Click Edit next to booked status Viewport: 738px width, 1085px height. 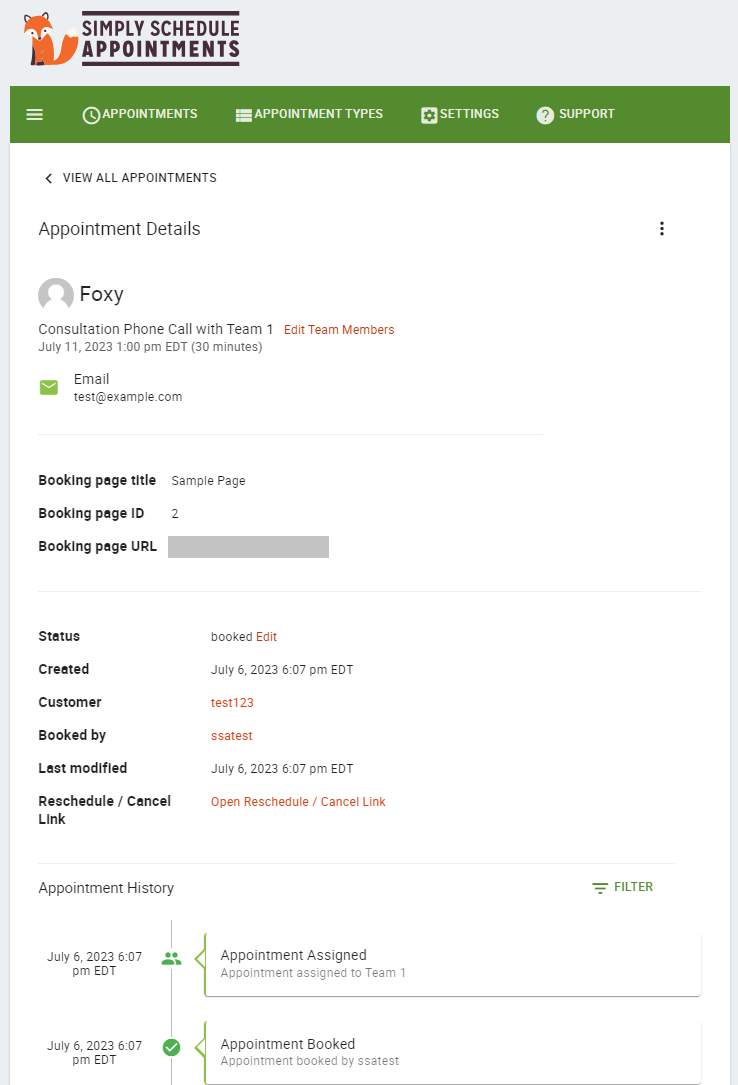click(x=266, y=636)
